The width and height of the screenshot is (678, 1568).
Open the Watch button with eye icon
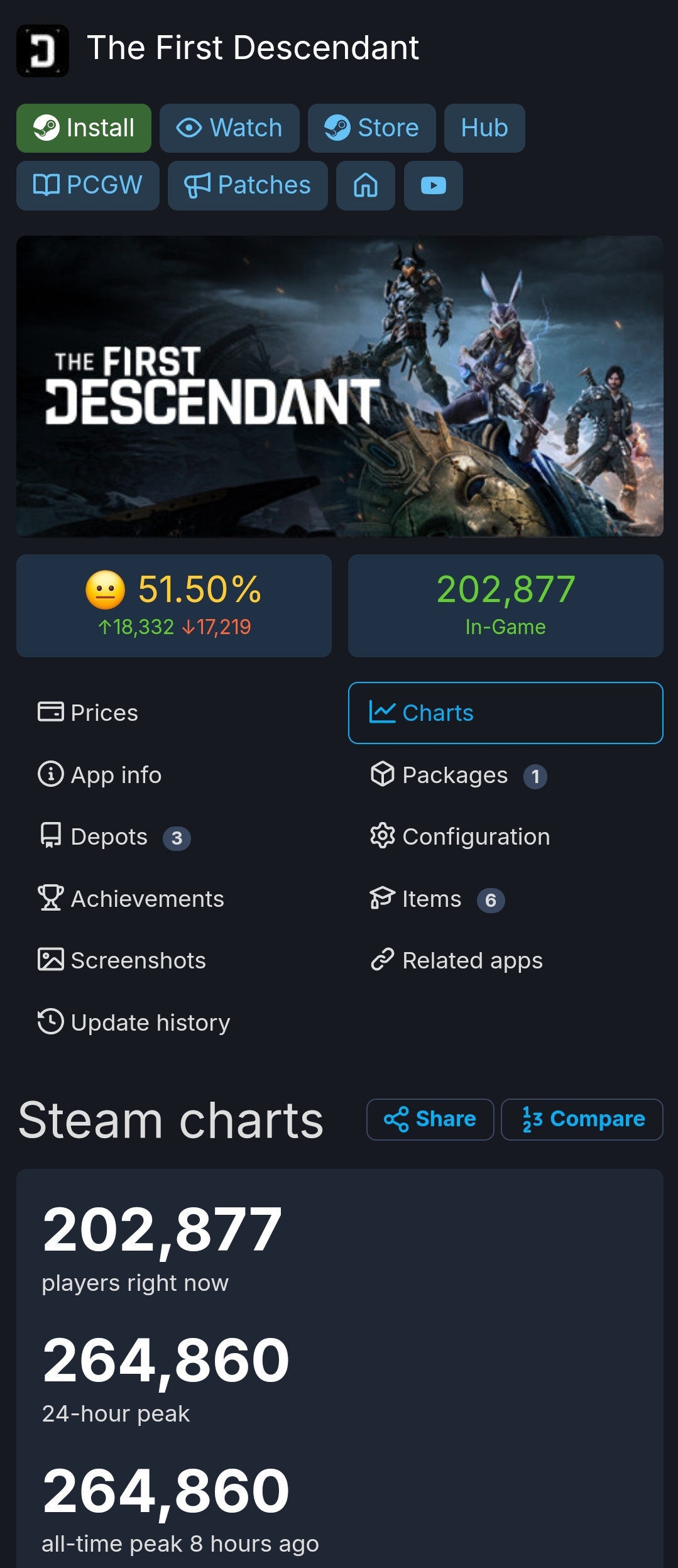tap(229, 128)
